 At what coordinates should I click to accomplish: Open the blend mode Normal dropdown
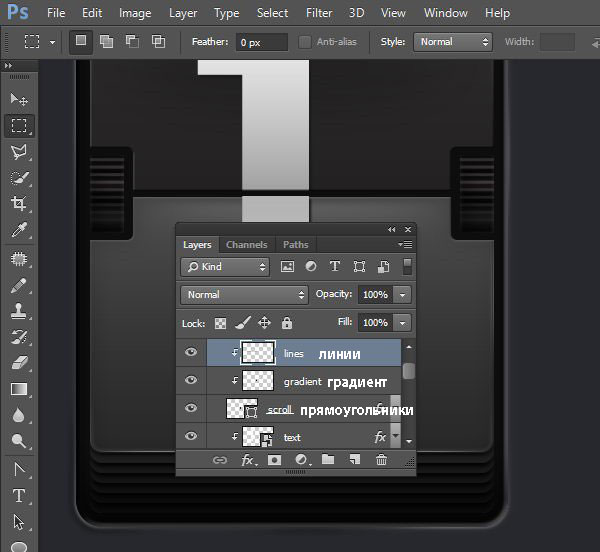[x=245, y=295]
